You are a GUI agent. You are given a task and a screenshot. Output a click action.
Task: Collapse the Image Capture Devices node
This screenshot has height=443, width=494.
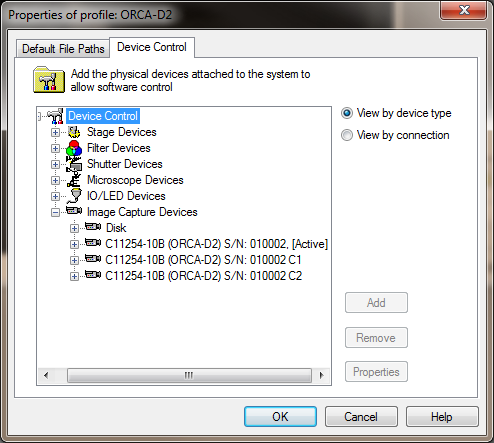(55, 212)
